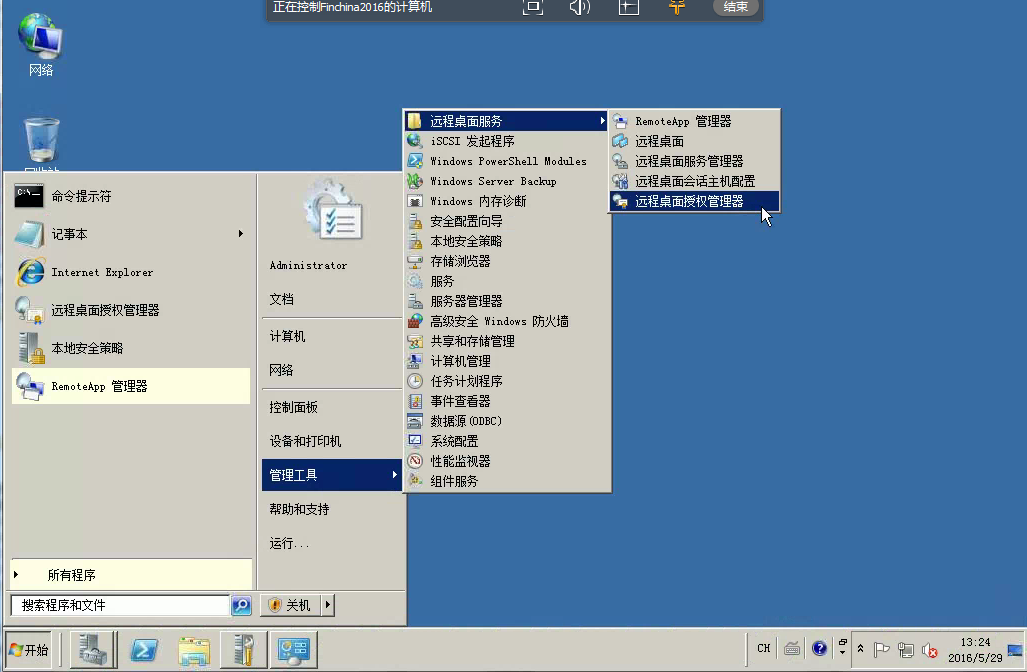Screen dimensions: 1027x672
Task: Click the CH language indicator
Action: (x=764, y=648)
